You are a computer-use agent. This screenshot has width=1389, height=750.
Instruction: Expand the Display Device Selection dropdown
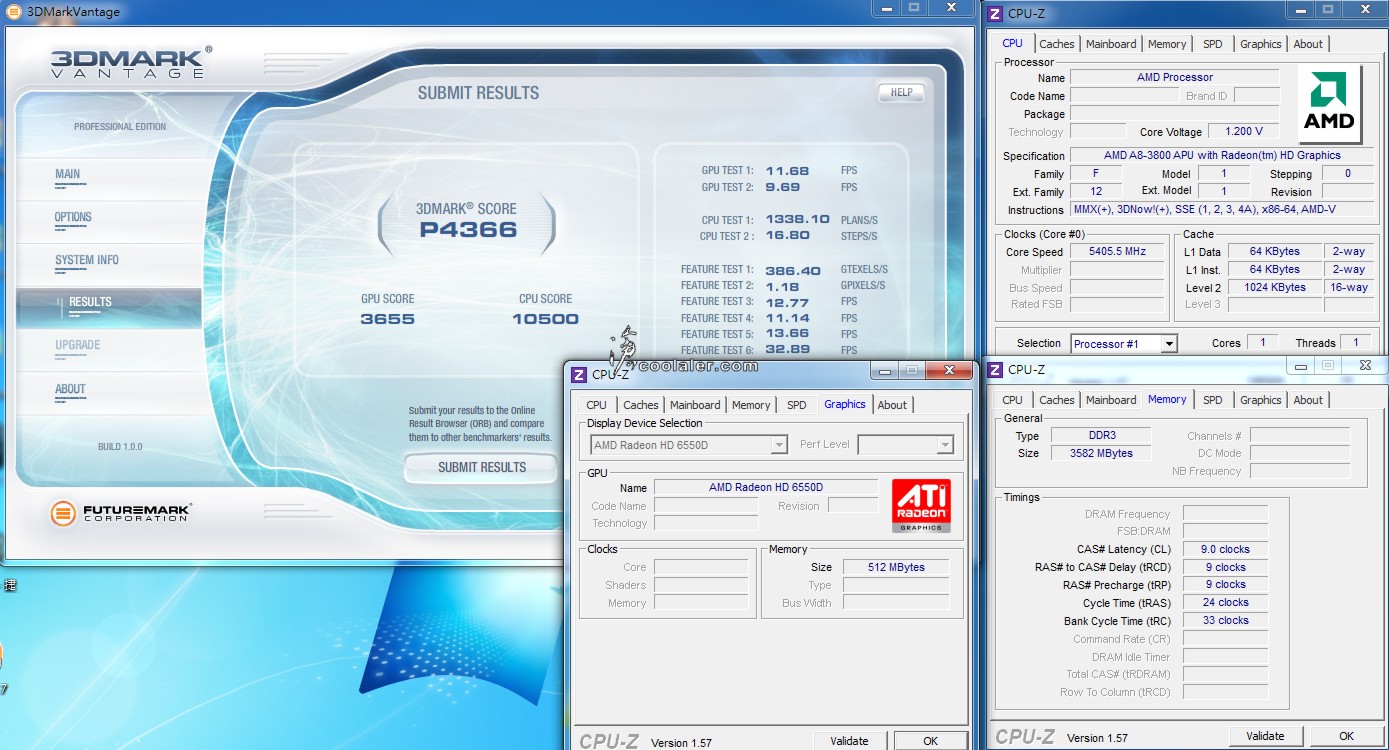point(779,445)
